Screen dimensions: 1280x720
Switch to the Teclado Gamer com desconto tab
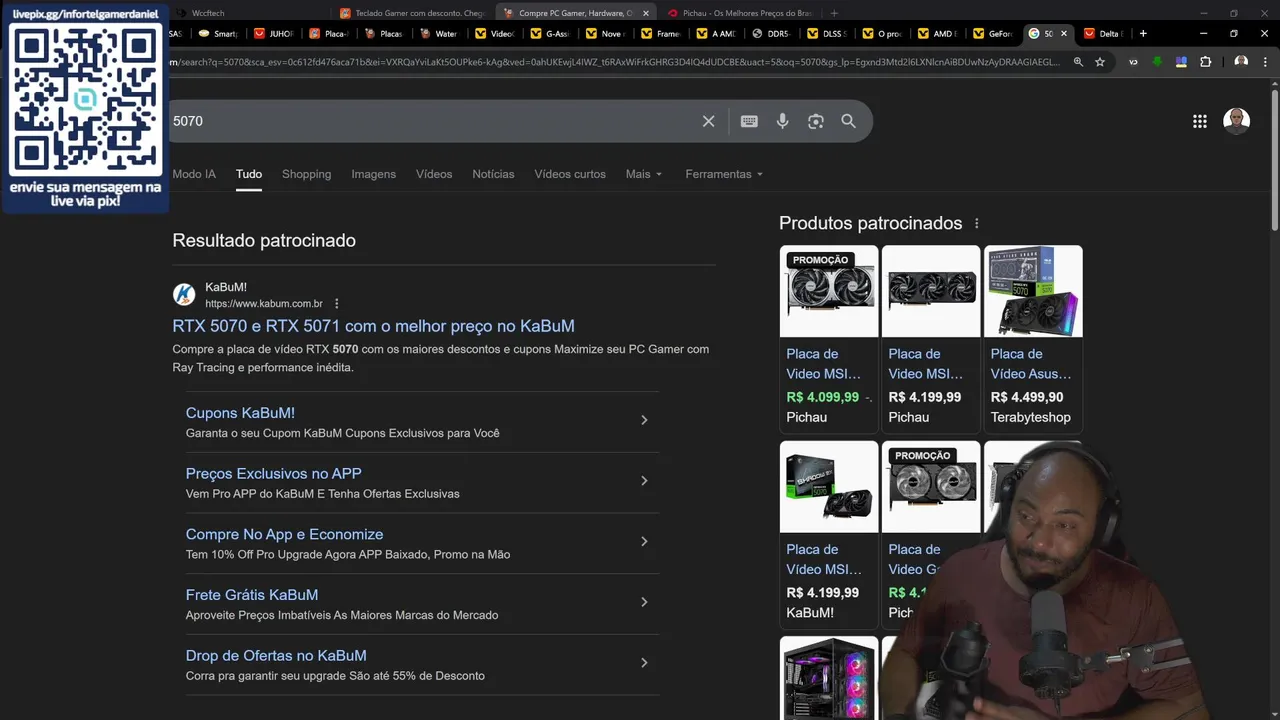tap(413, 13)
